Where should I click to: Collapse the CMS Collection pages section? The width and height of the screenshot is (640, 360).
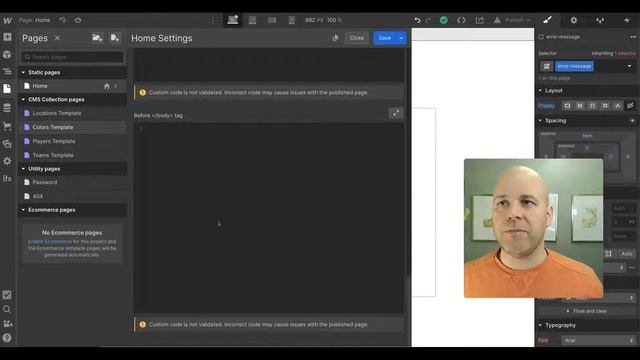pos(23,99)
